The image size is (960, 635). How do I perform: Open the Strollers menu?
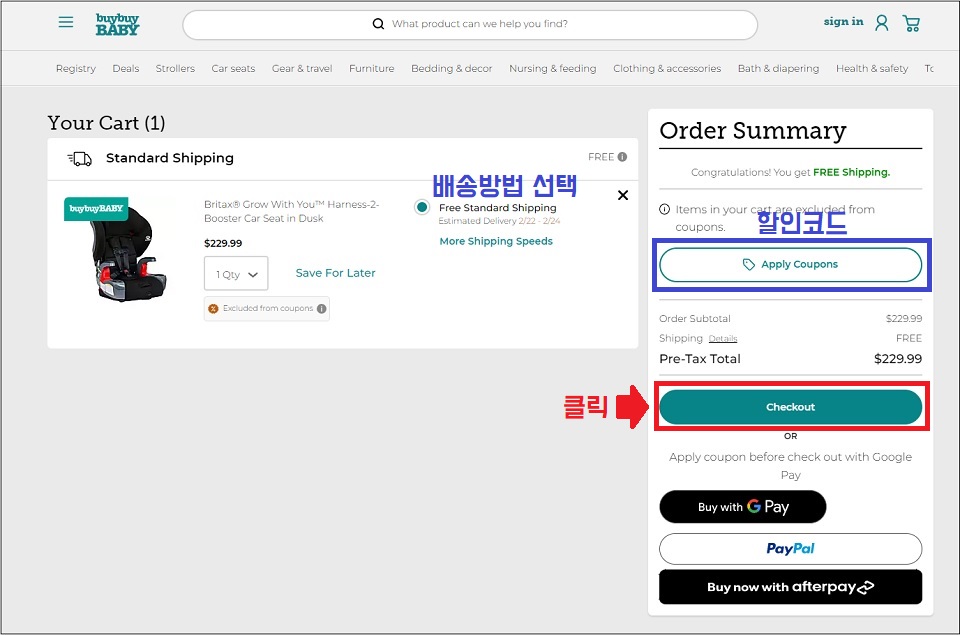(175, 69)
